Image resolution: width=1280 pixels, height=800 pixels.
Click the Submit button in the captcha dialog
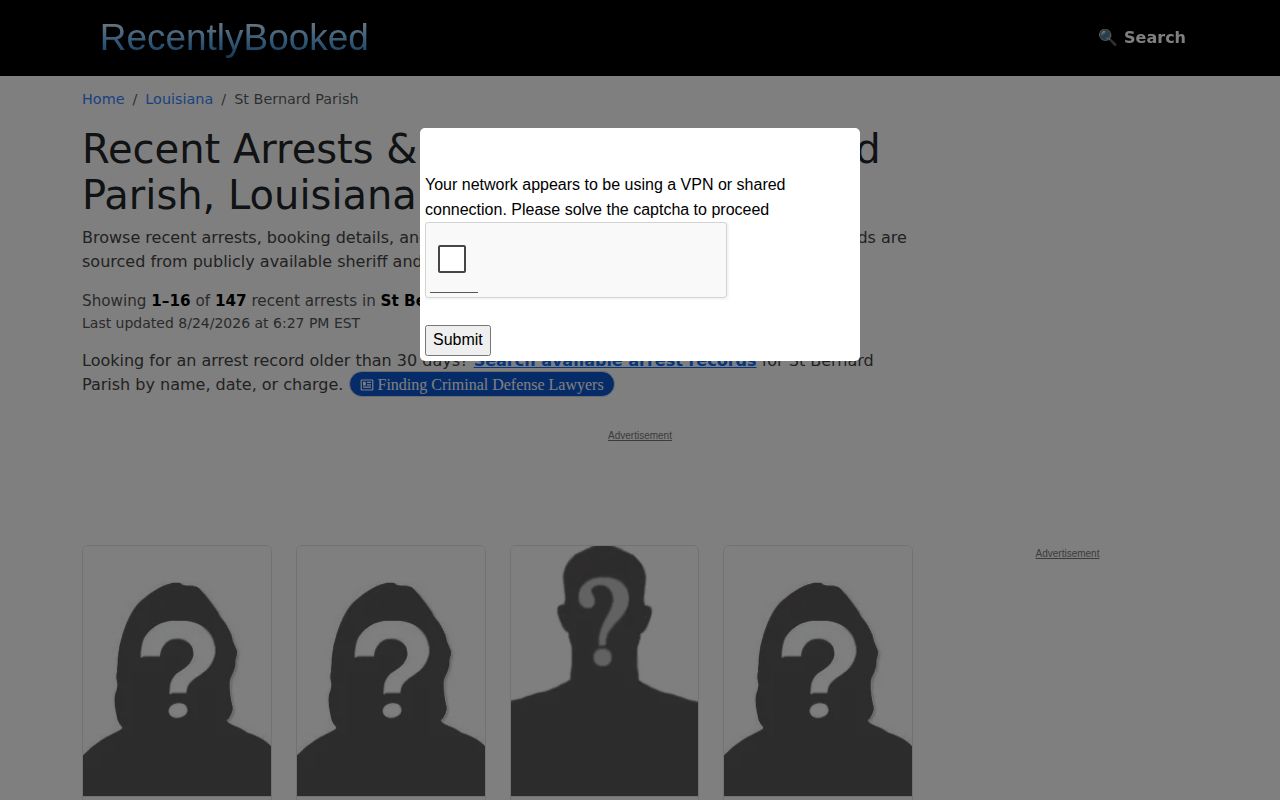pyautogui.click(x=458, y=340)
